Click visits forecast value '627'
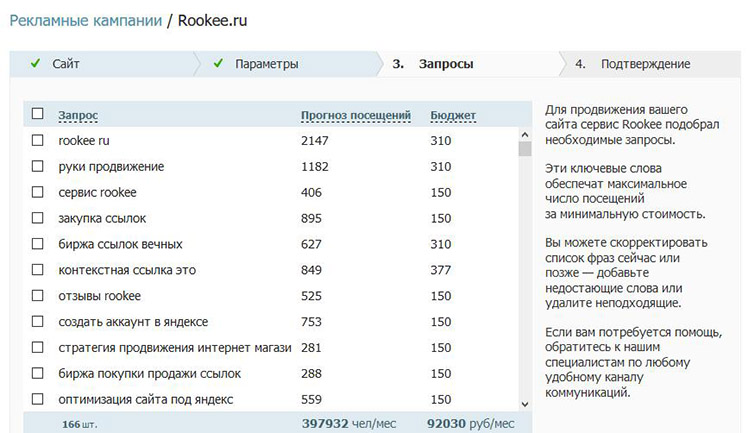This screenshot has width=748, height=433. 312,244
